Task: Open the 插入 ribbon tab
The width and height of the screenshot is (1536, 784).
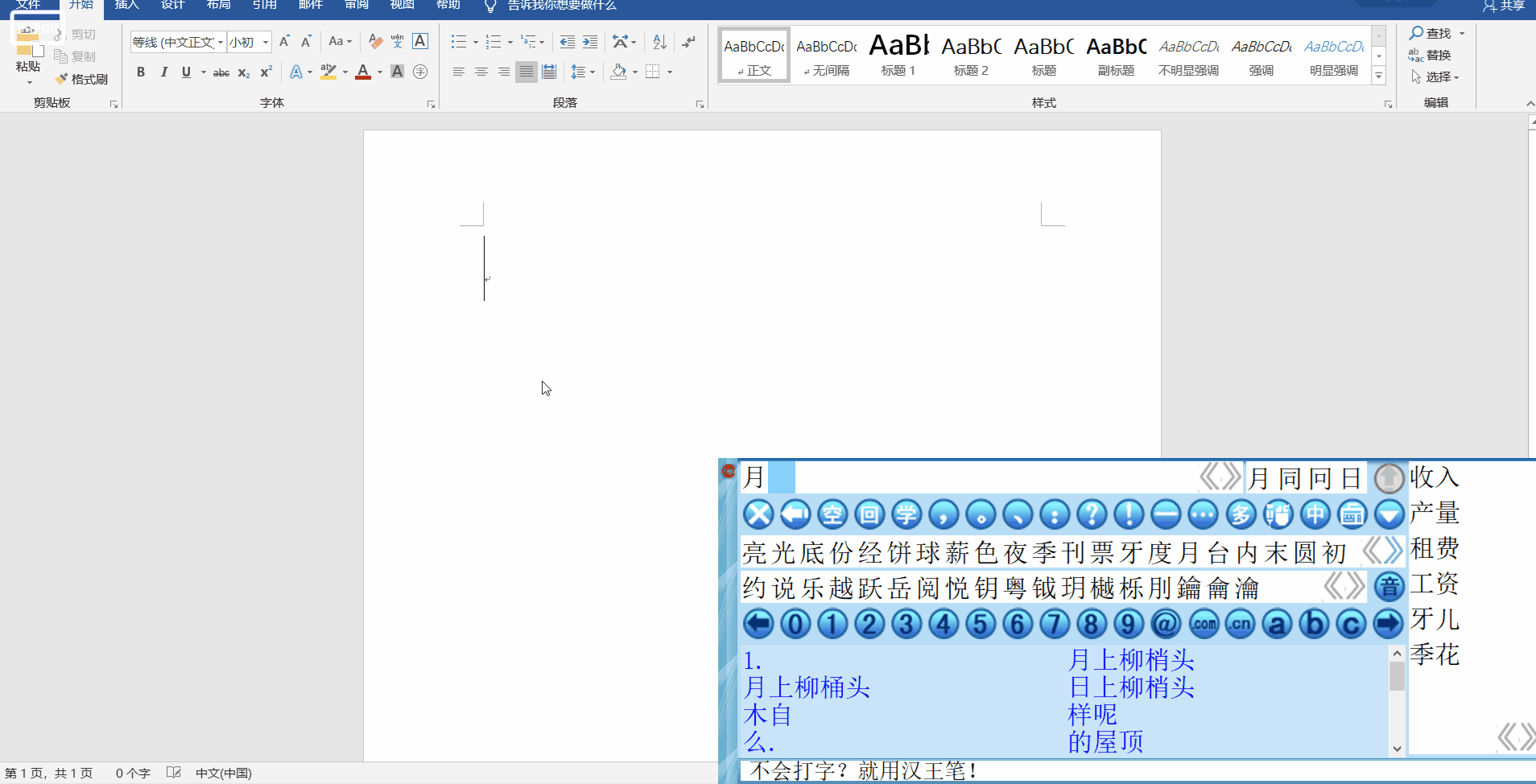Action: click(x=126, y=6)
